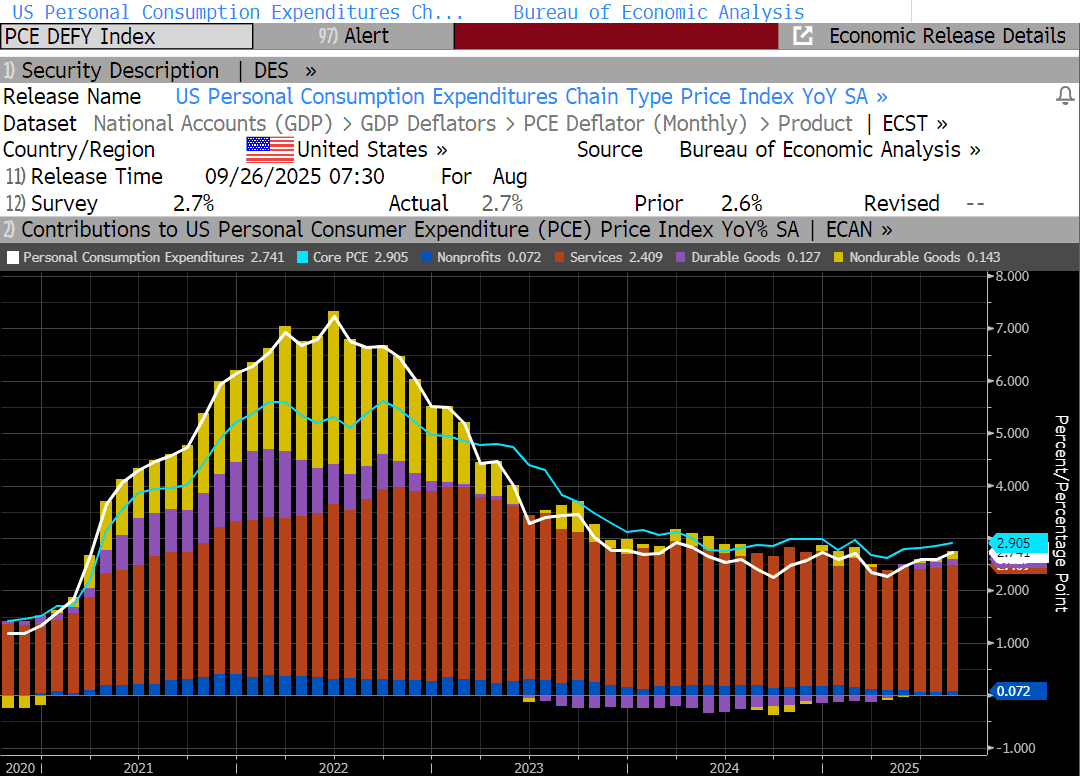1080x776 pixels.
Task: Click the orange Services legend swatch
Action: click(559, 258)
